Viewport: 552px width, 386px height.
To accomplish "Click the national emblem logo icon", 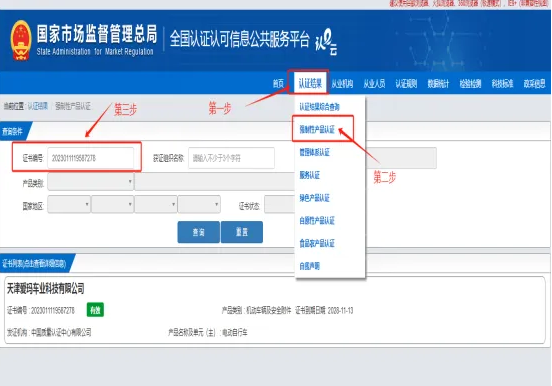I will 21,40.
